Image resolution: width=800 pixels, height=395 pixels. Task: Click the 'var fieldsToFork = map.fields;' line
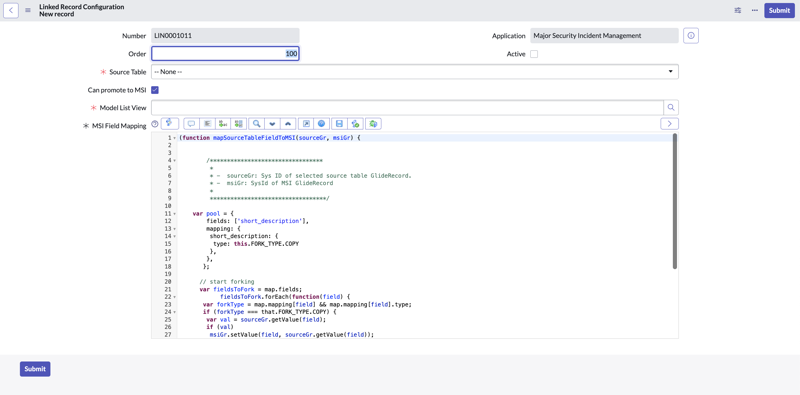click(x=251, y=289)
